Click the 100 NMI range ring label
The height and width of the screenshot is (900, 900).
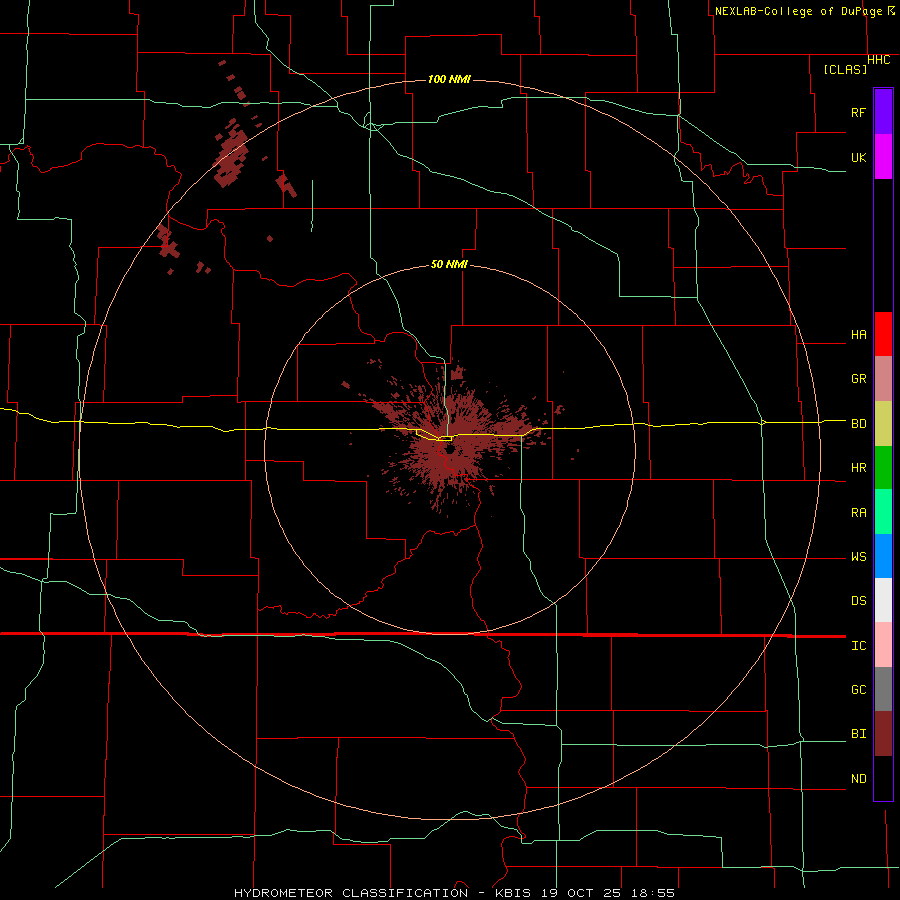[449, 79]
